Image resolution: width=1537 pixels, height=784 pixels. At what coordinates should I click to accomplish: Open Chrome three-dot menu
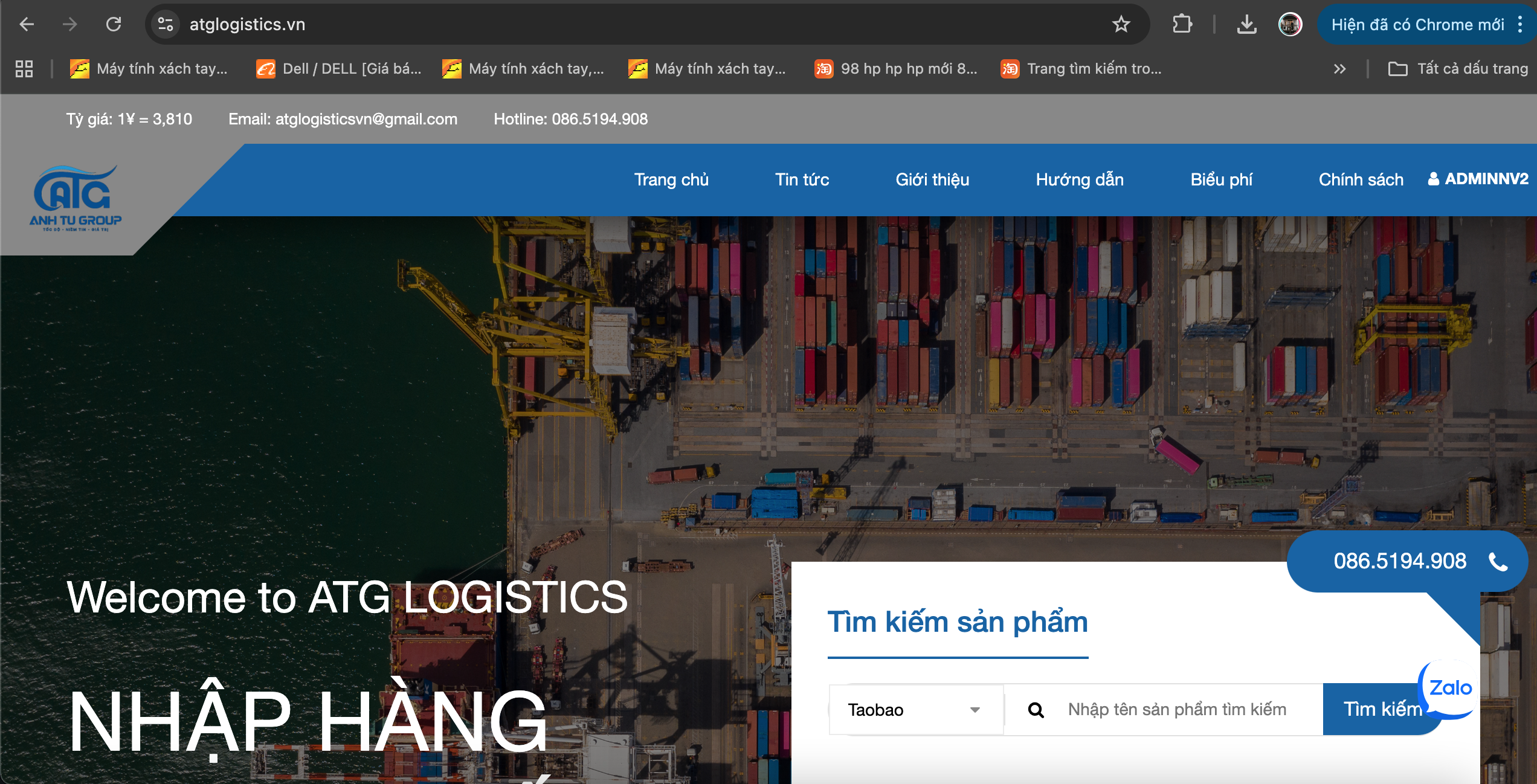[x=1520, y=24]
